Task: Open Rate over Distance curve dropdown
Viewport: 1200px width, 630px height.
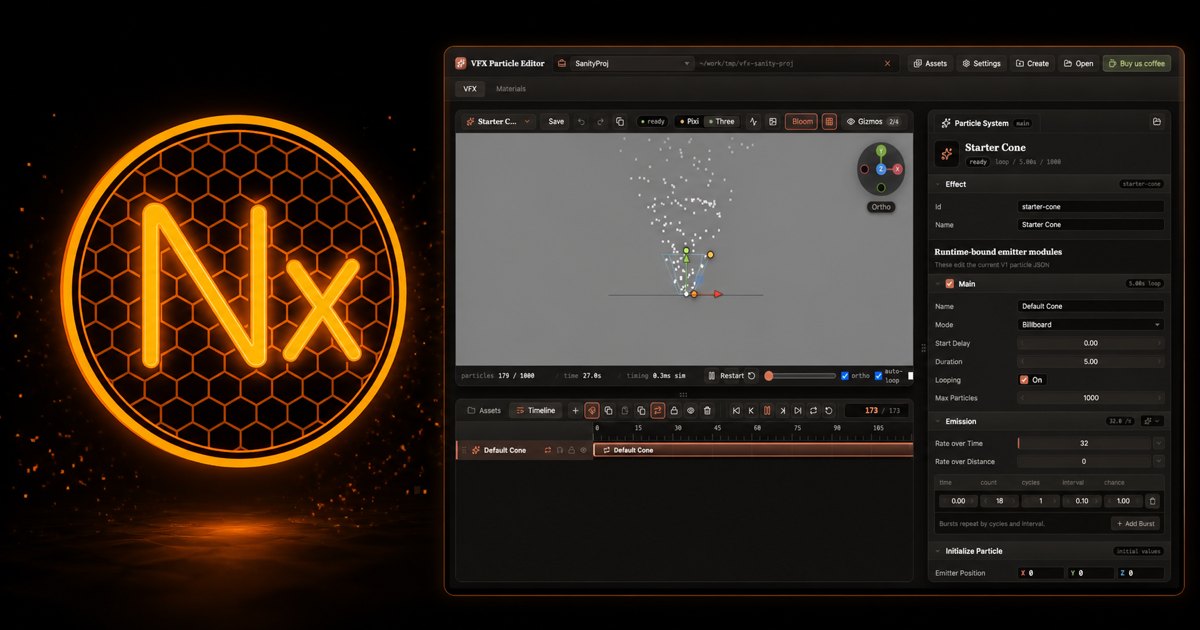Action: [1158, 462]
